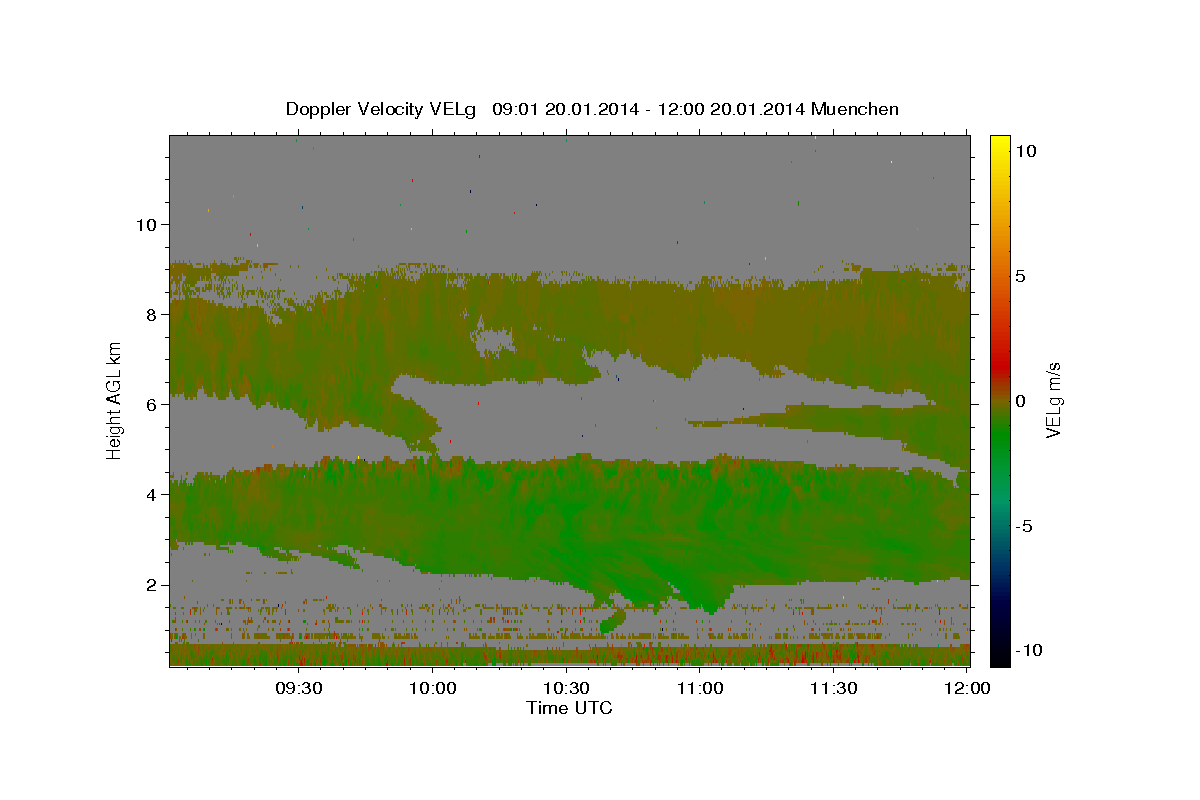The height and width of the screenshot is (800, 1200).
Task: Click the black bottom of the colorbar
Action: tap(999, 656)
